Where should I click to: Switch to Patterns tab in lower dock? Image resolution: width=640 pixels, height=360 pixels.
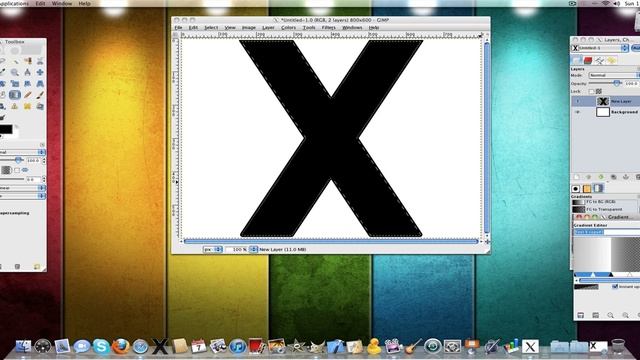587,189
